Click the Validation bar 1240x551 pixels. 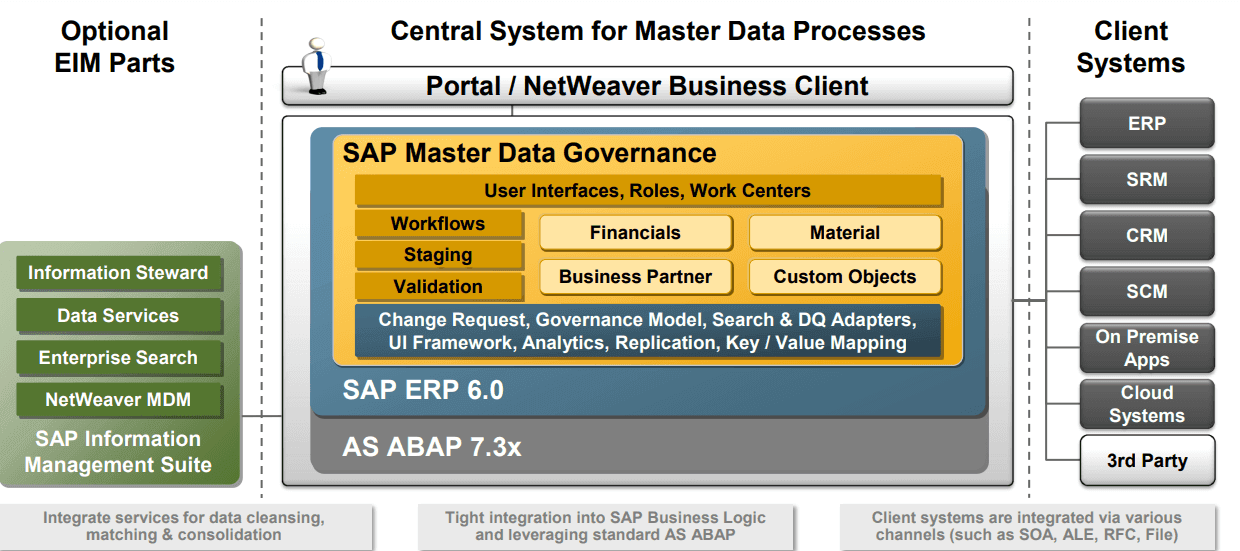(x=438, y=287)
